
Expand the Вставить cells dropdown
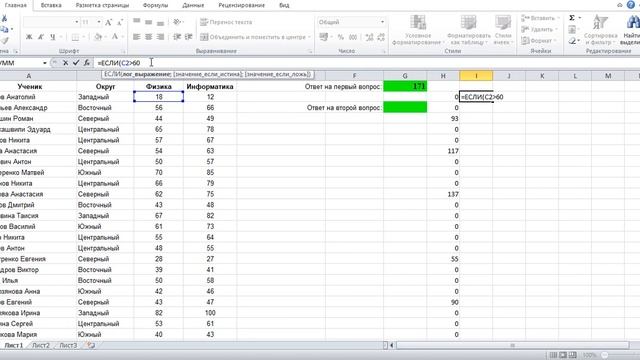click(558, 18)
